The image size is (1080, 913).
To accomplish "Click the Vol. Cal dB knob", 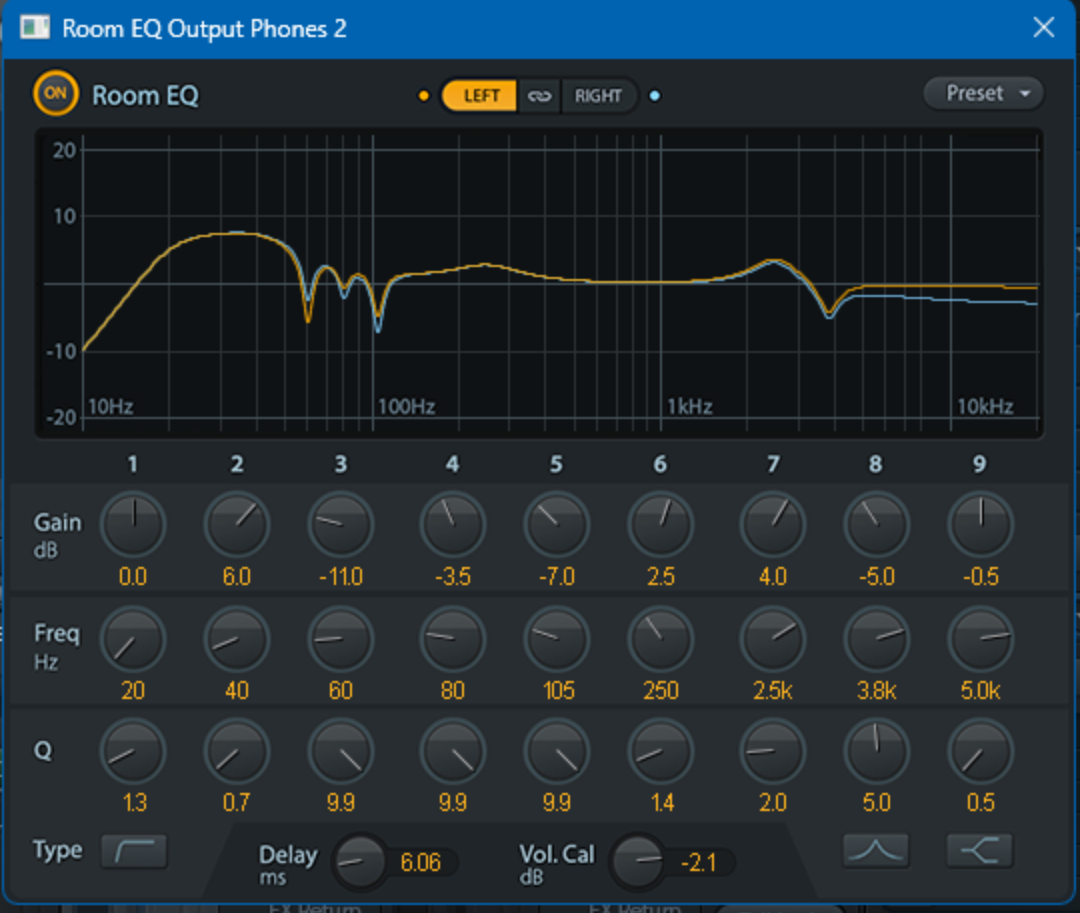I will pyautogui.click(x=637, y=861).
